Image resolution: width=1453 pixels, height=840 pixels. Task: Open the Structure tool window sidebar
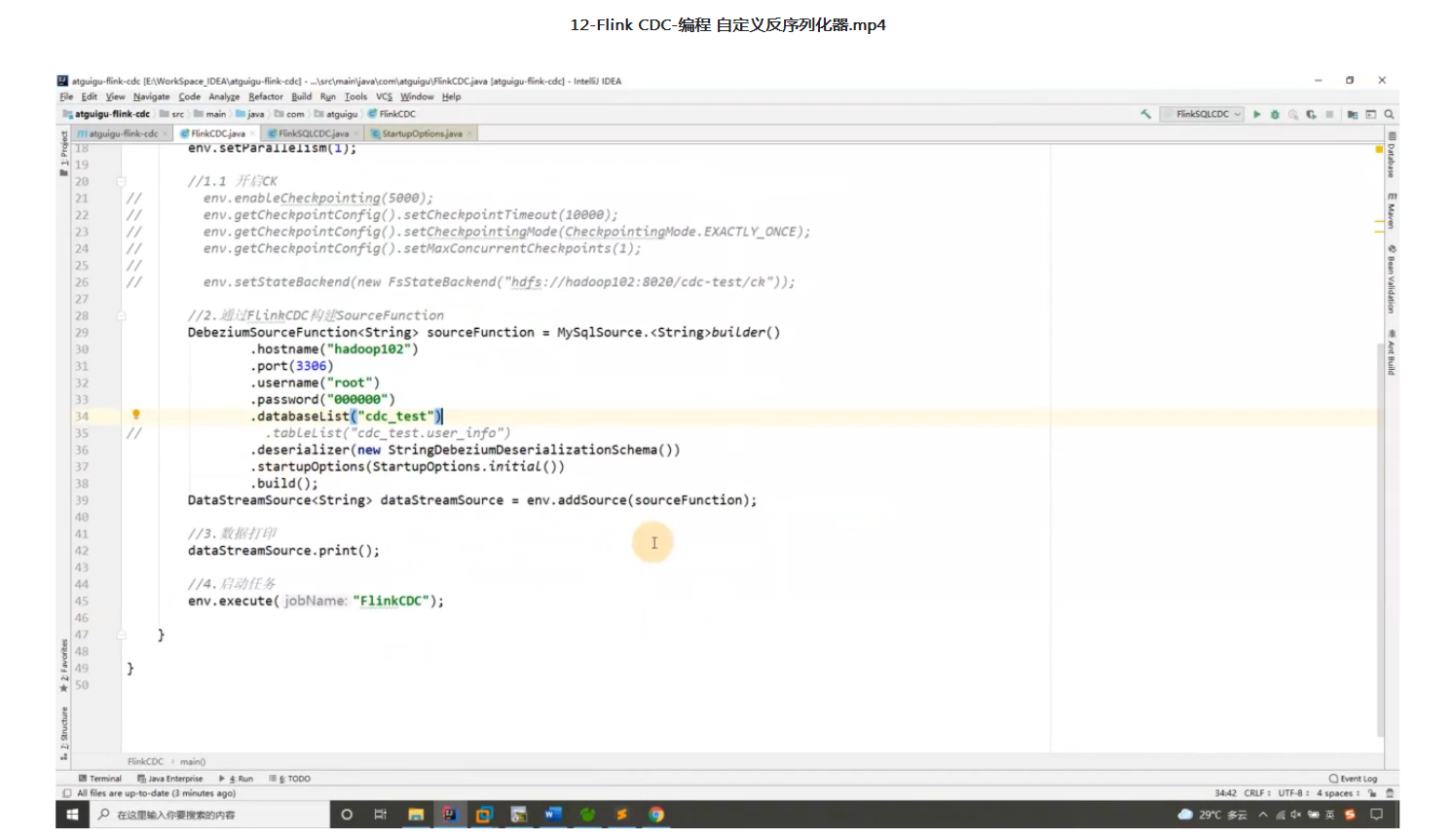click(x=64, y=732)
